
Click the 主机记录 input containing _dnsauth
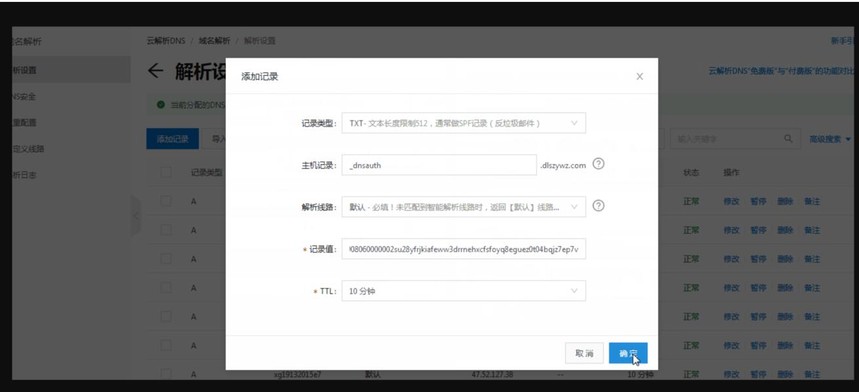[x=439, y=165]
